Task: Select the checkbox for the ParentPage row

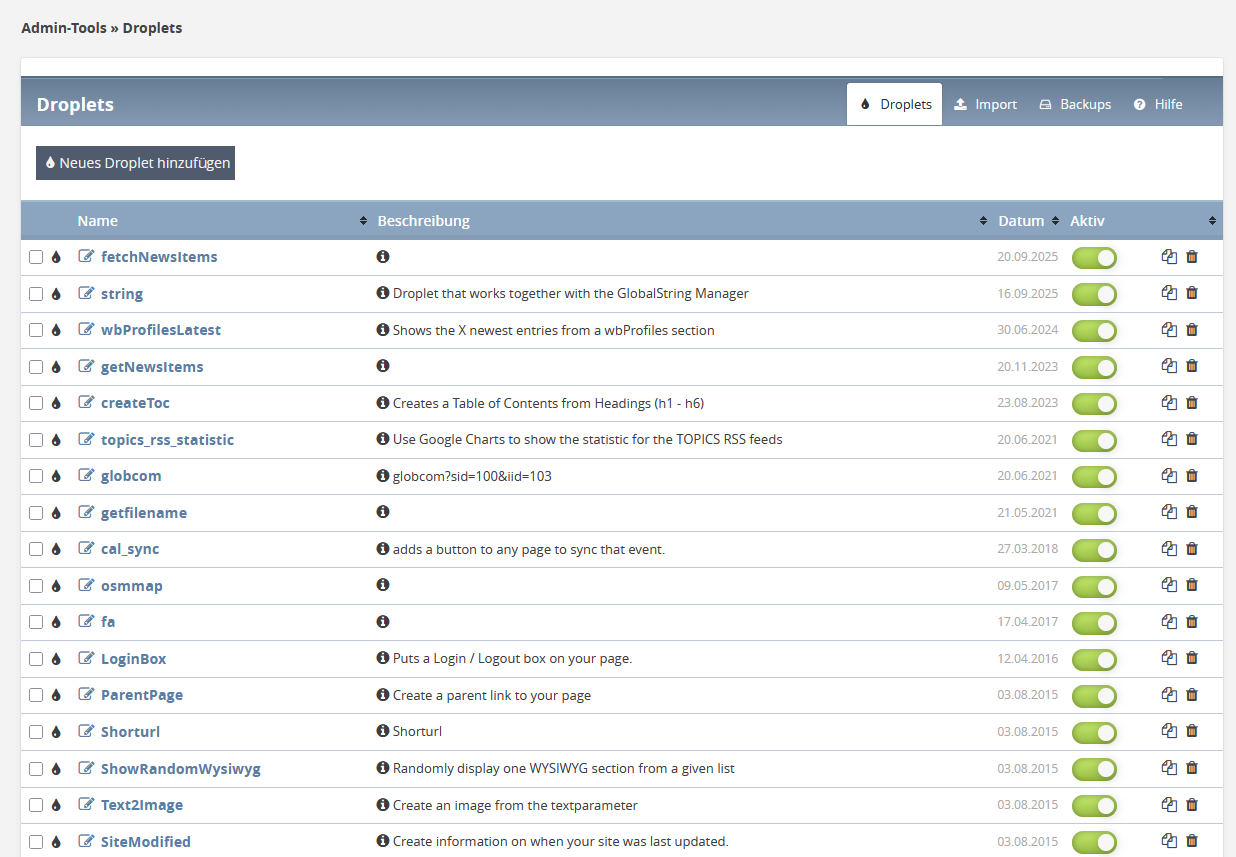Action: (36, 695)
